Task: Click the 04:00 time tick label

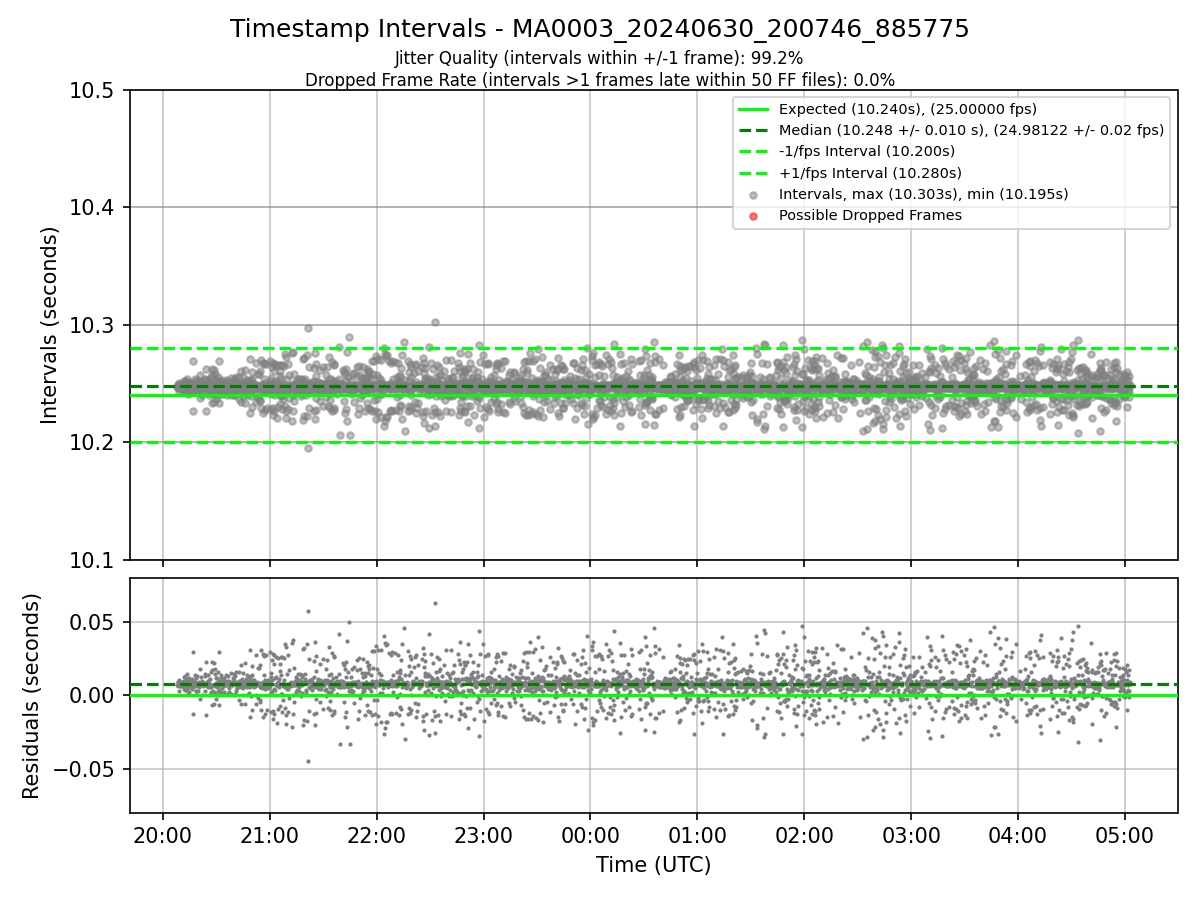Action: point(1017,836)
